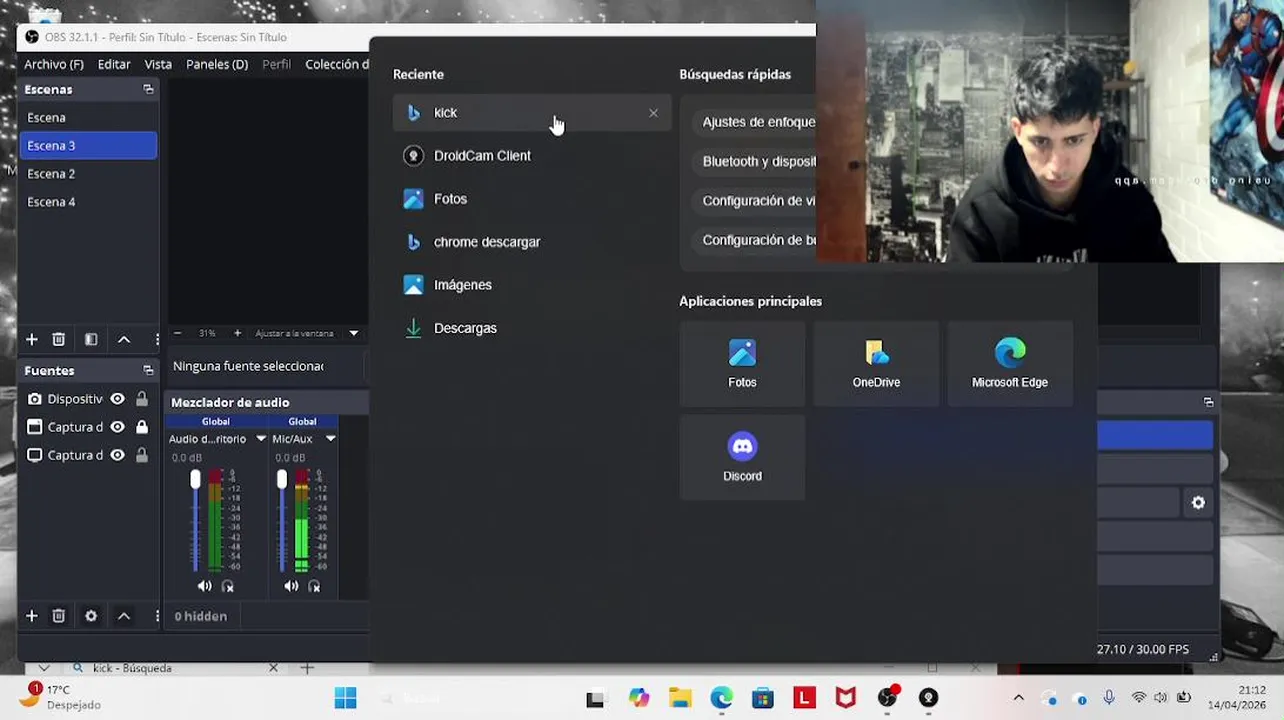Expand Ajustar a la ventana zoom dropdown

point(353,333)
